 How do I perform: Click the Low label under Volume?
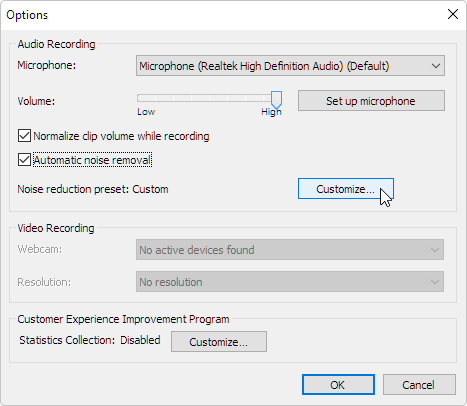click(x=146, y=112)
